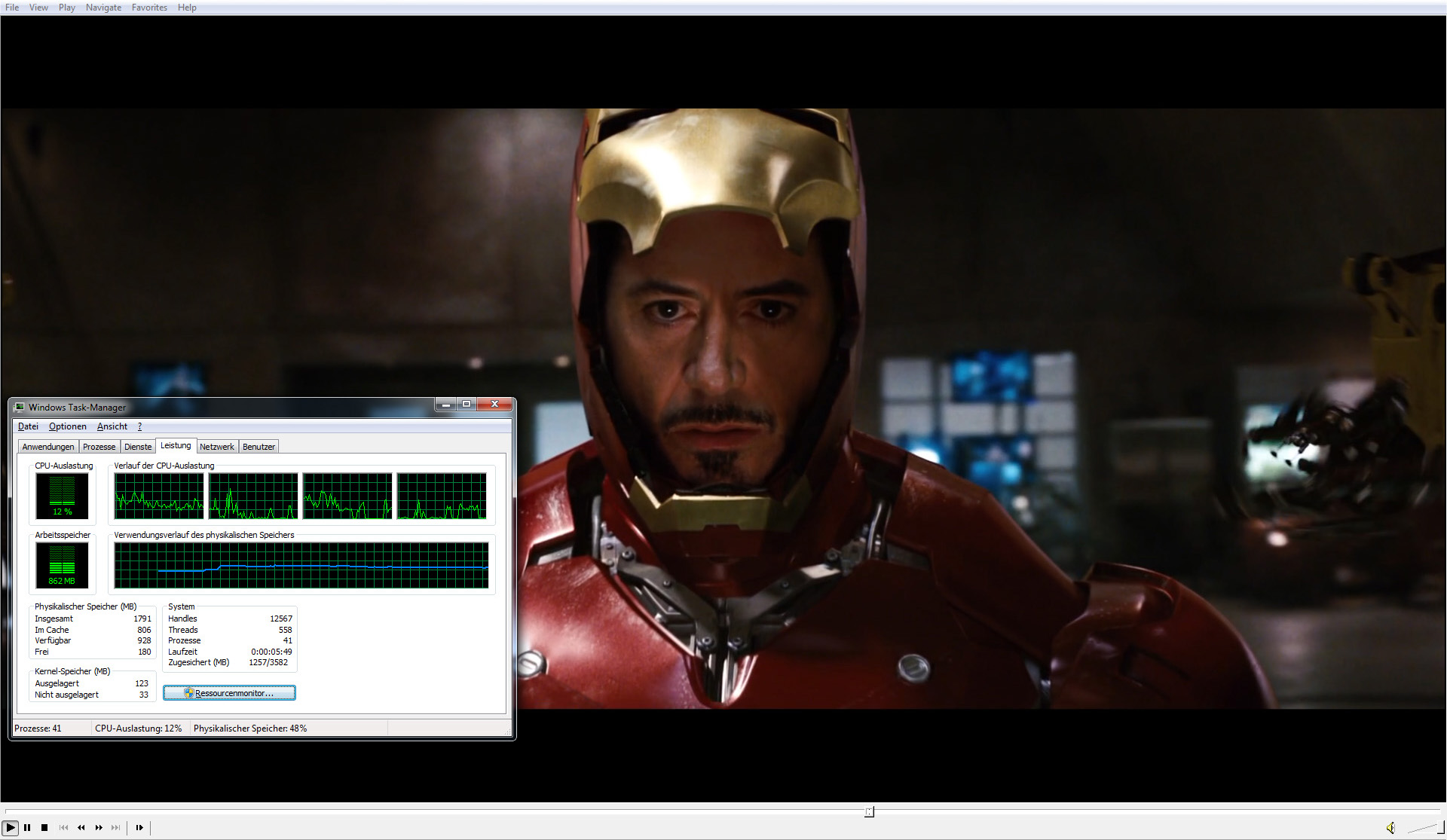Click the 'Im Cache' value 806
This screenshot has height=840, width=1447.
click(x=144, y=630)
